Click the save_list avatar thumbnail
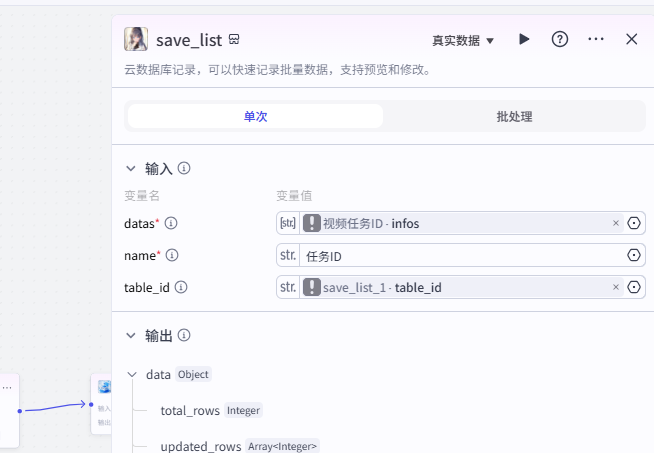654x453 pixels. pyautogui.click(x=136, y=39)
